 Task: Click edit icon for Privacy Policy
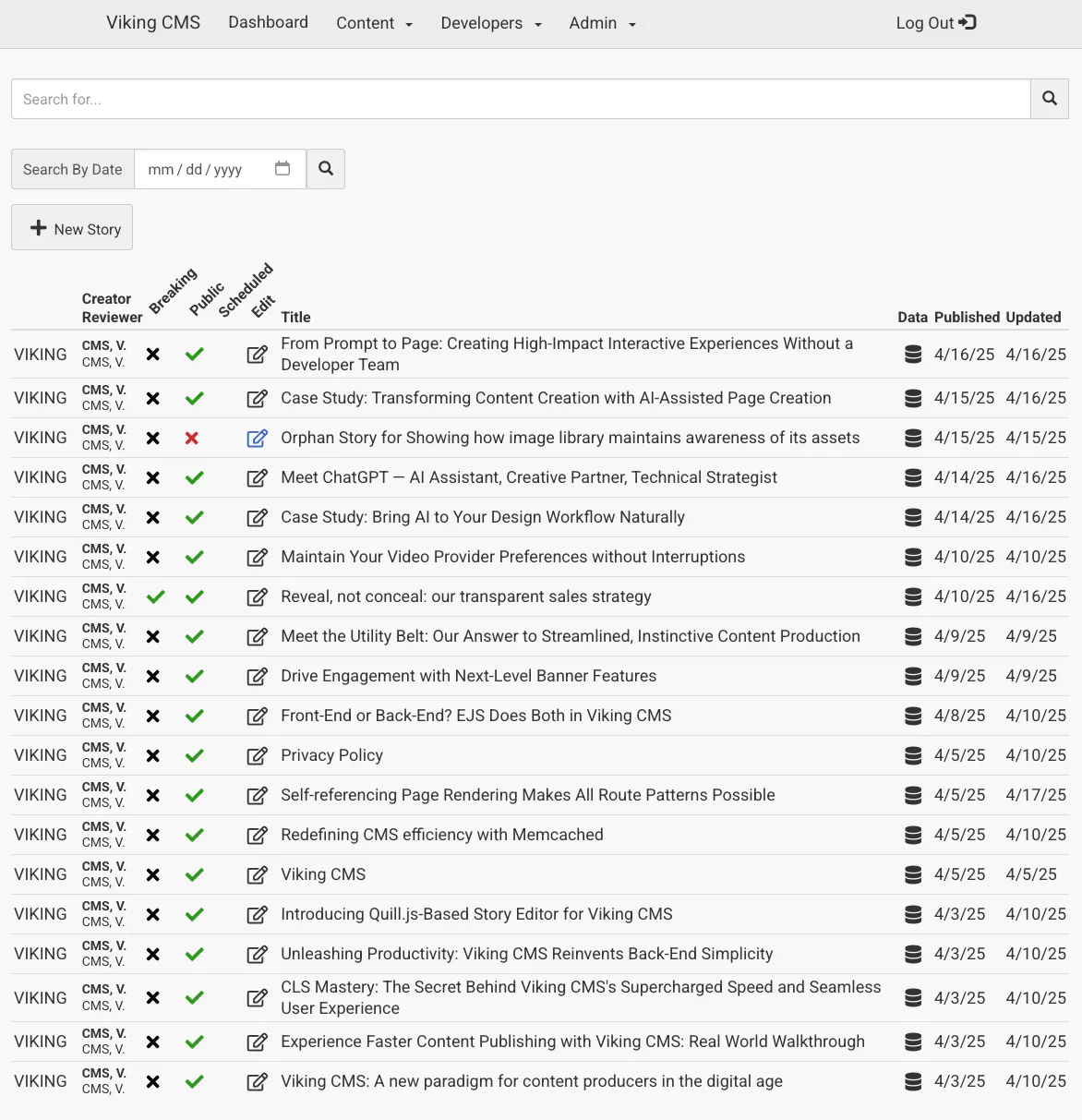click(x=257, y=755)
